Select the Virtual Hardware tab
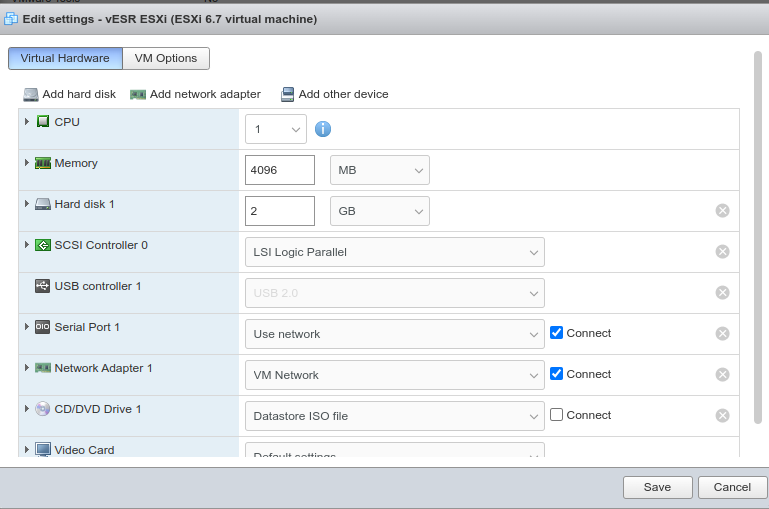Image resolution: width=769 pixels, height=509 pixels. tap(65, 59)
